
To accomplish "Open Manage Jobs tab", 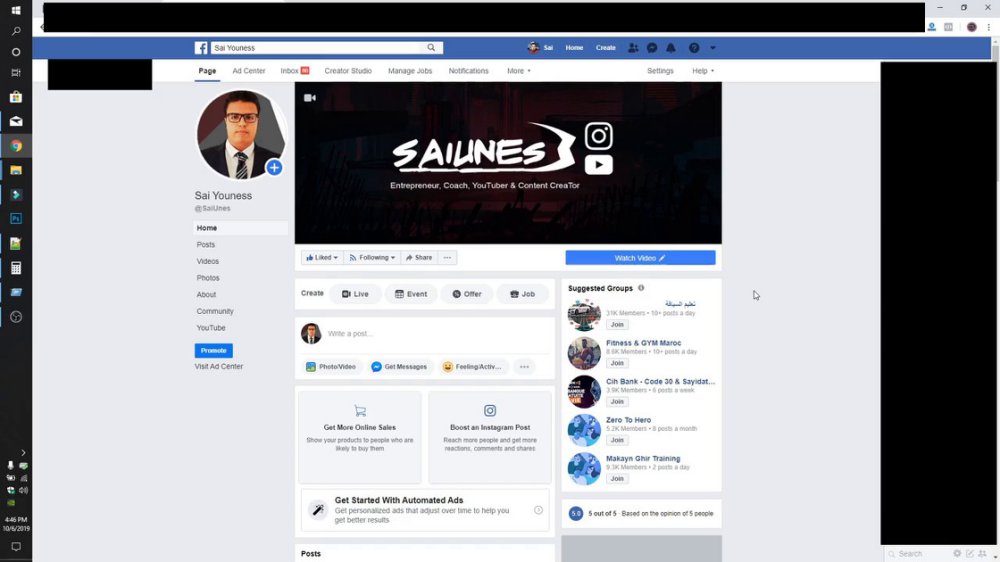I will [x=410, y=71].
